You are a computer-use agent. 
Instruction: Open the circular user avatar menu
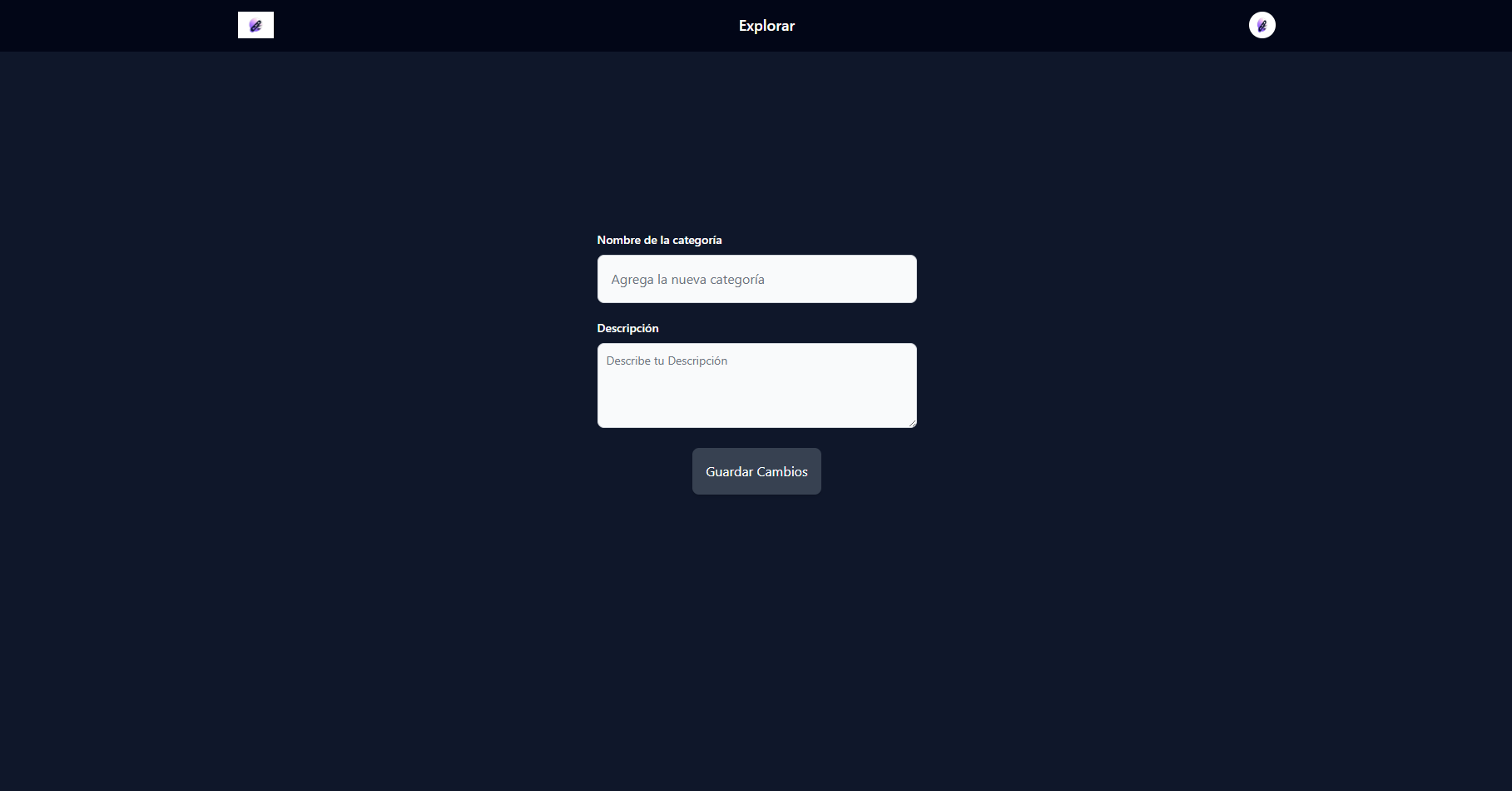click(x=1262, y=25)
